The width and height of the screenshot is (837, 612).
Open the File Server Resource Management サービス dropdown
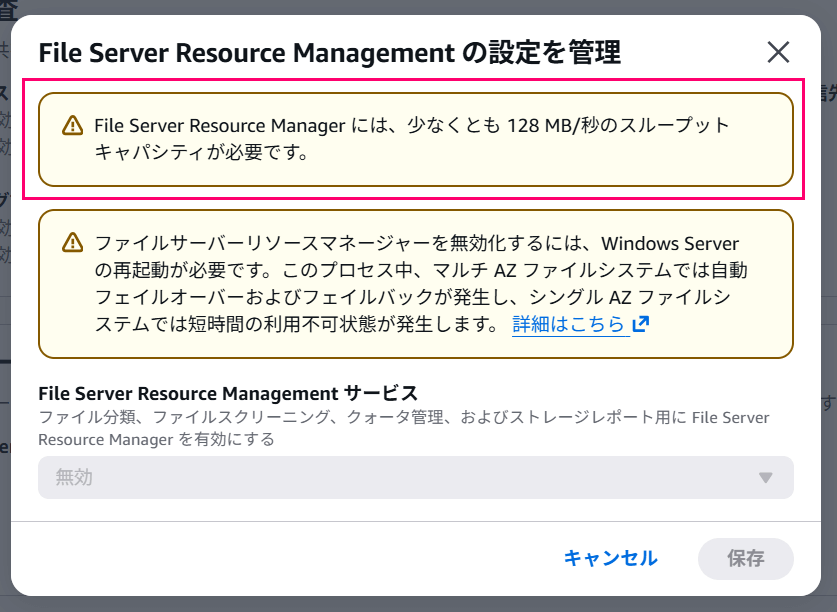415,478
